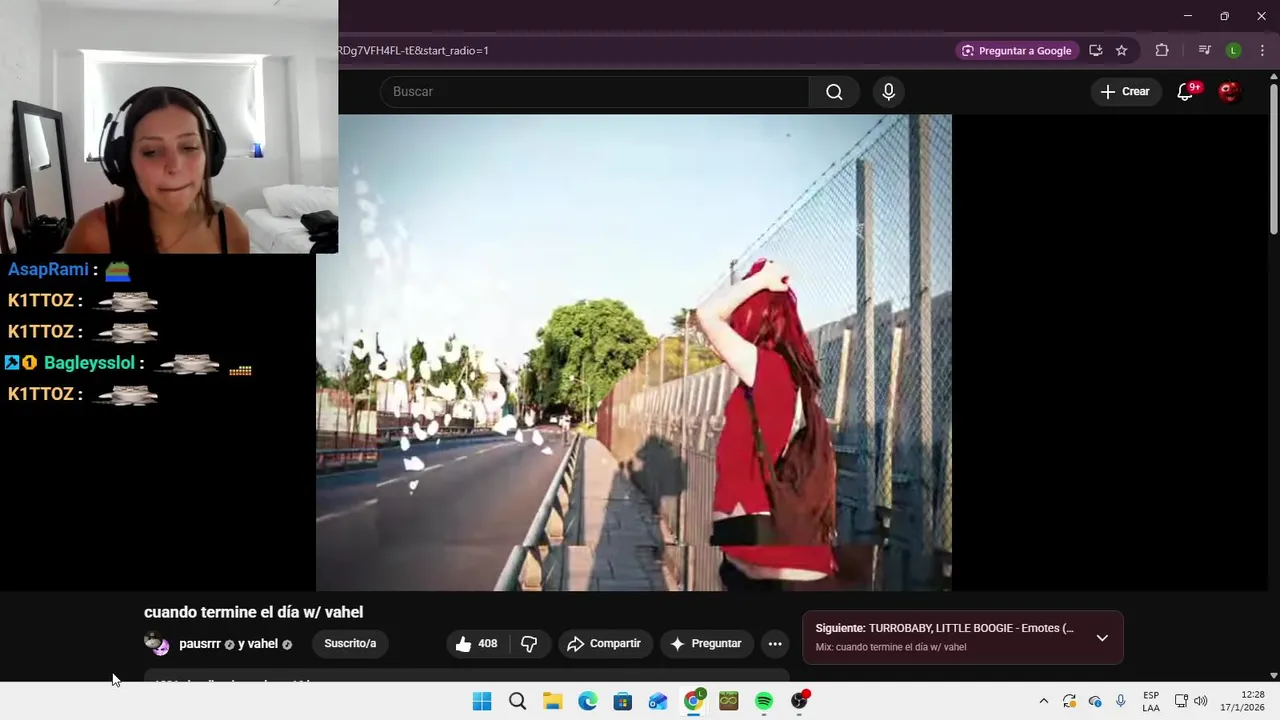
Task: Open Chrome media controls icon
Action: point(1204,51)
